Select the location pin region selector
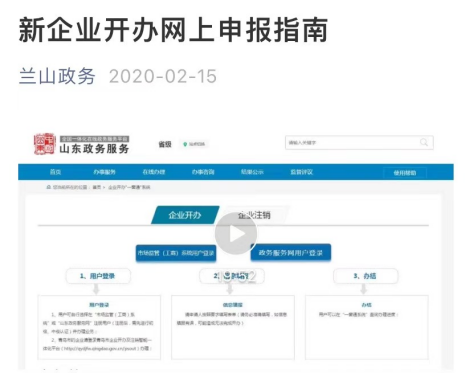The image size is (465, 373). point(194,144)
